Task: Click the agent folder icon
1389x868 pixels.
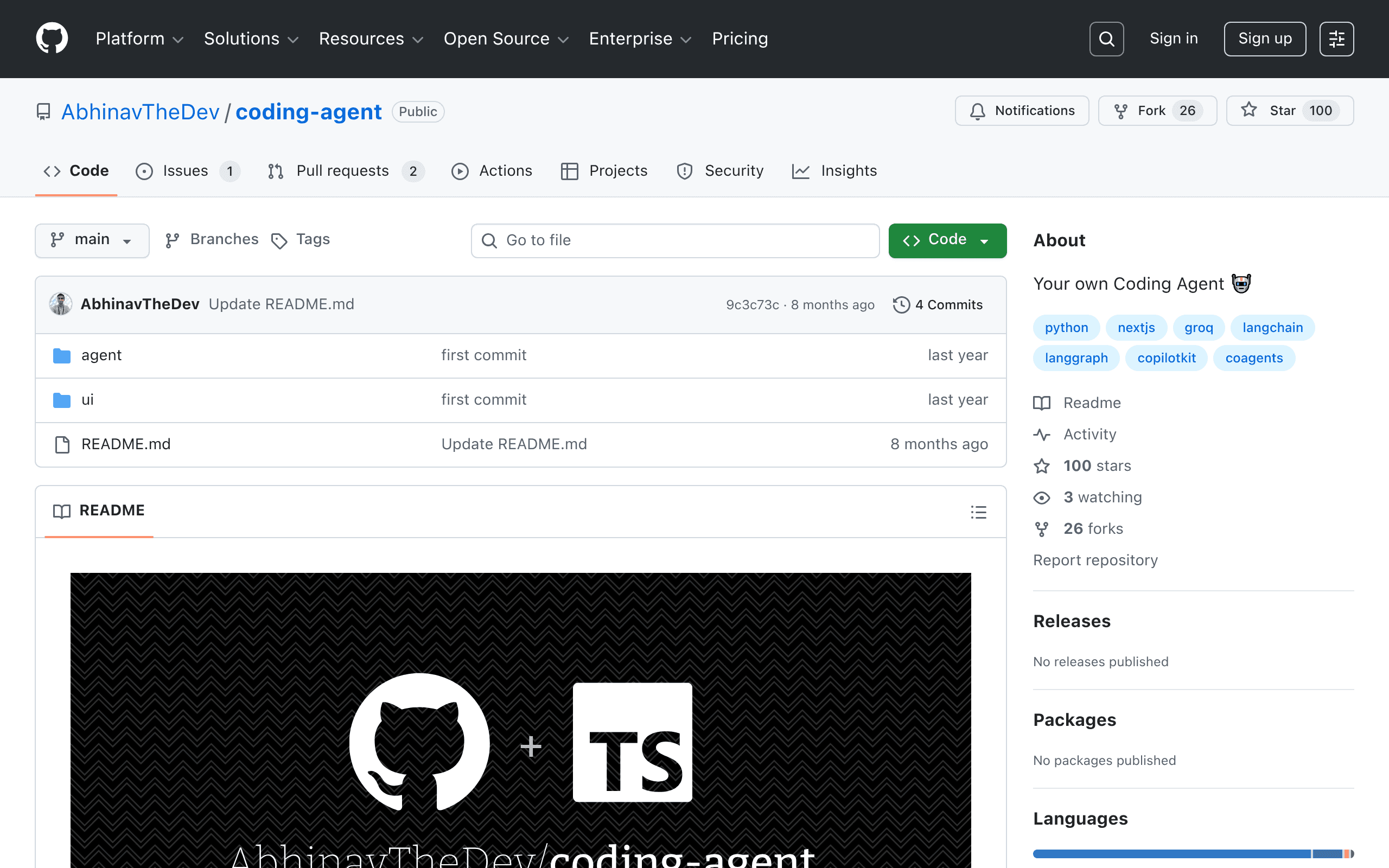Action: [62, 356]
